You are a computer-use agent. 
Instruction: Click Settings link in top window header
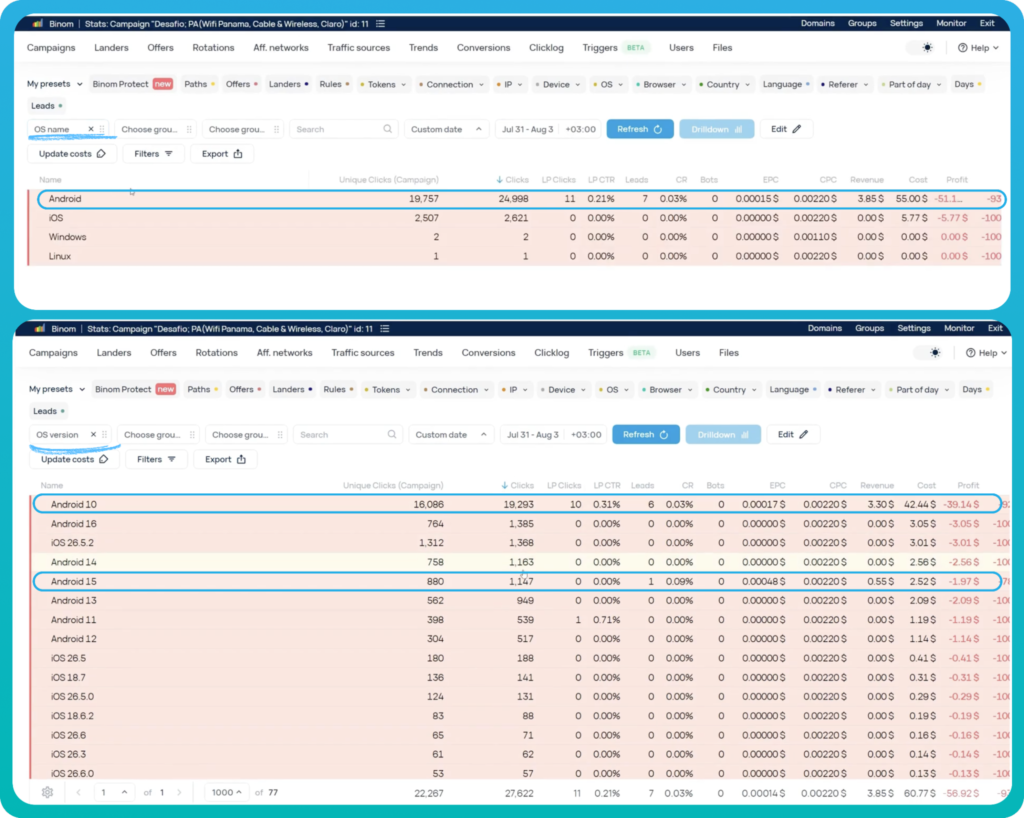[x=906, y=24]
